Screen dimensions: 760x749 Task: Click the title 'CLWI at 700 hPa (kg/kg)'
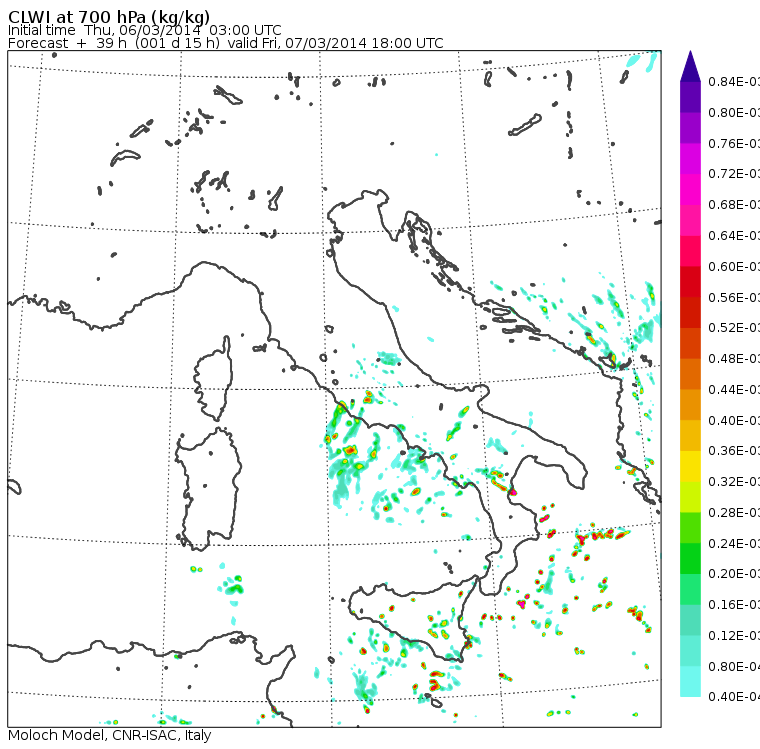109,17
